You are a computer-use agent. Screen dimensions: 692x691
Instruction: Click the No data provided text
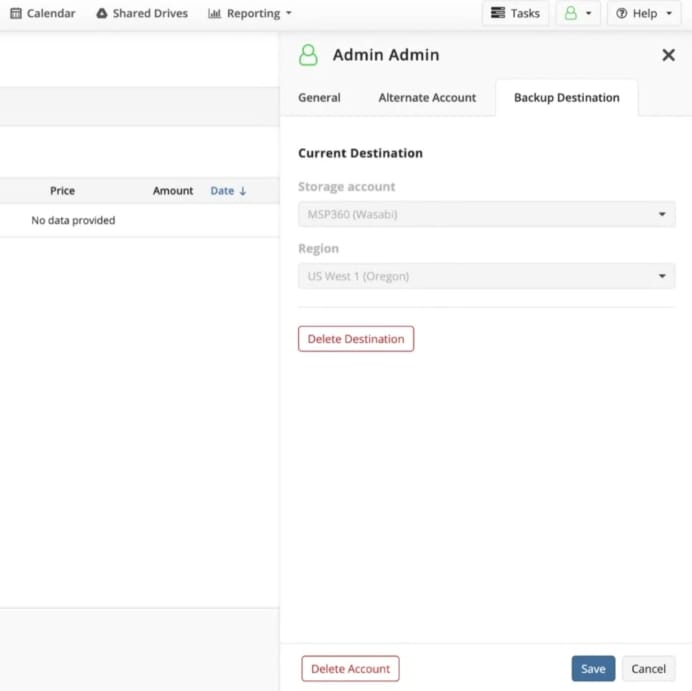(x=73, y=220)
